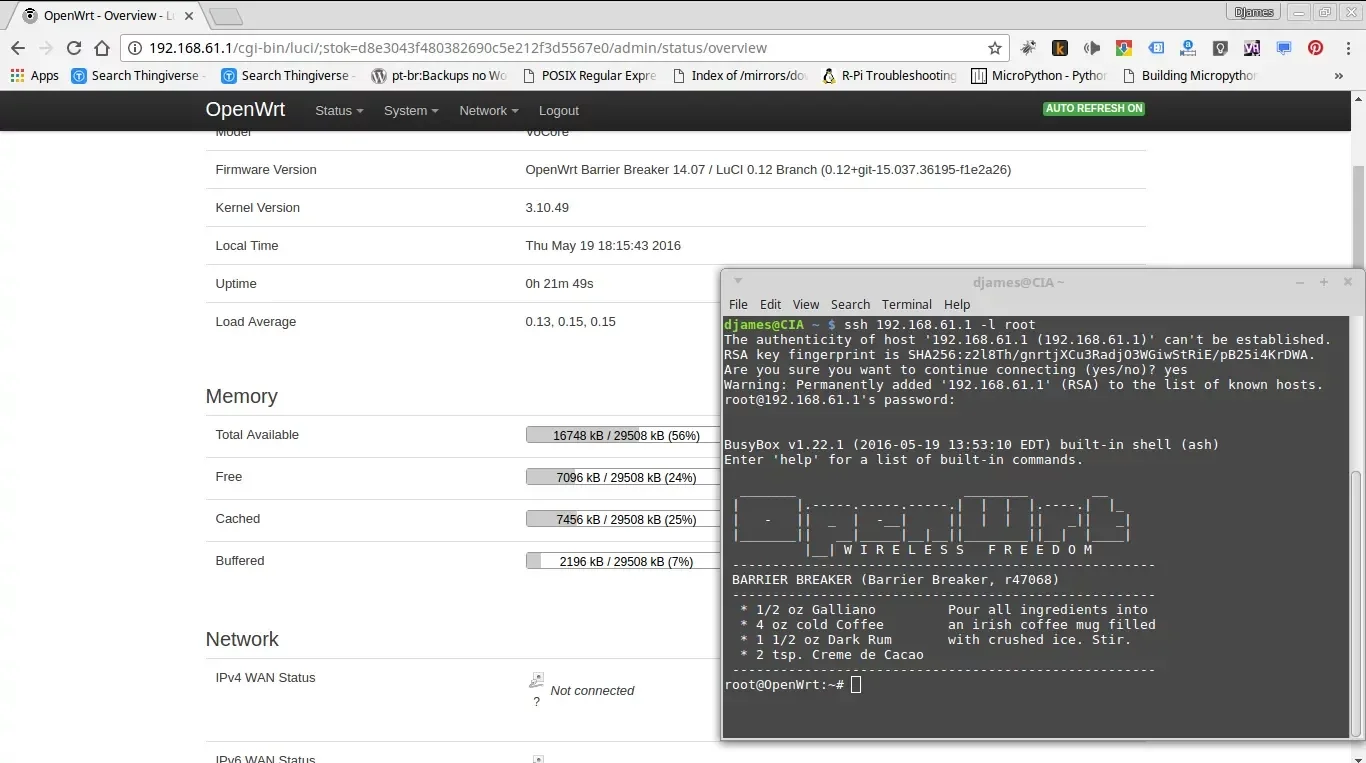Open the gray lightbulb extension icon
1366x763 pixels.
pyautogui.click(x=1220, y=48)
